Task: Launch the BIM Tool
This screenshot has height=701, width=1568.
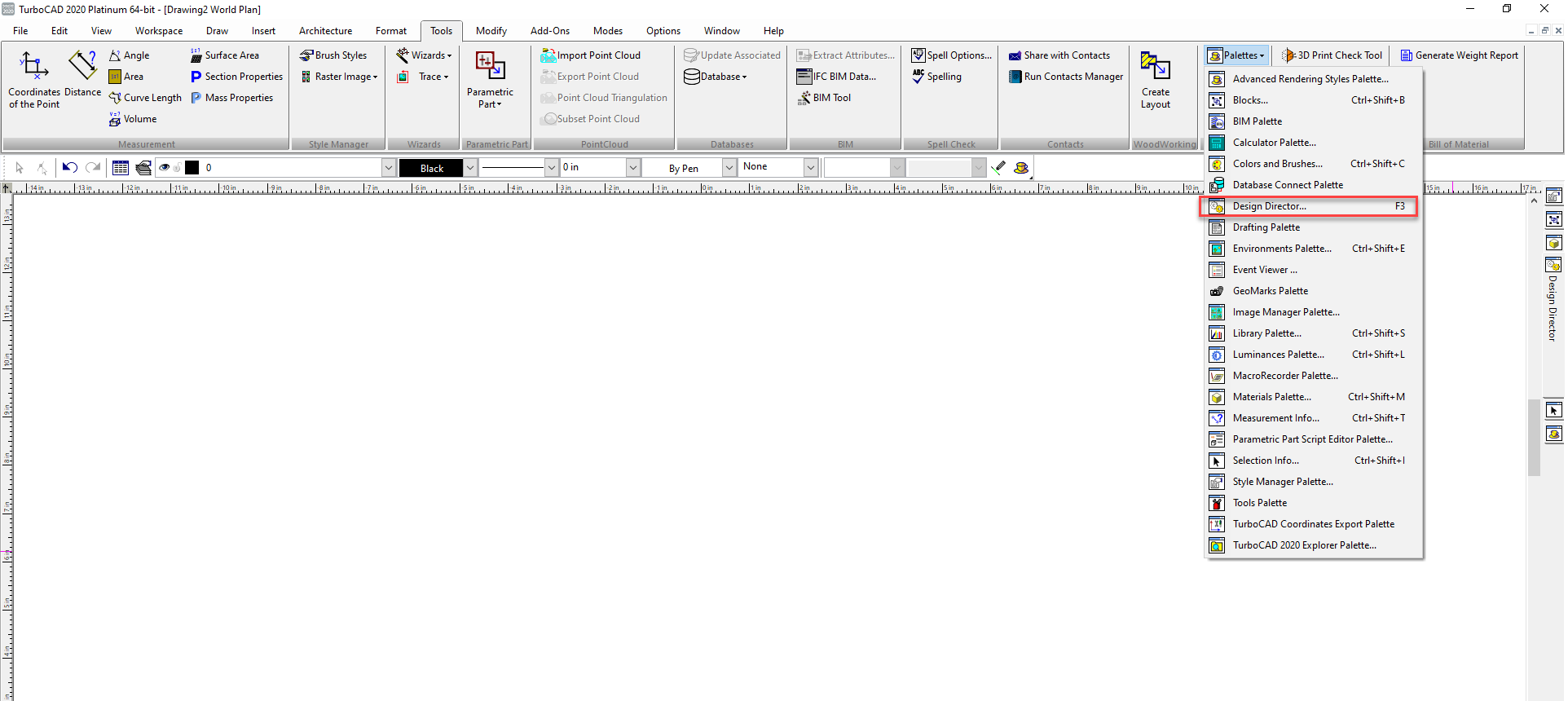Action: (824, 98)
